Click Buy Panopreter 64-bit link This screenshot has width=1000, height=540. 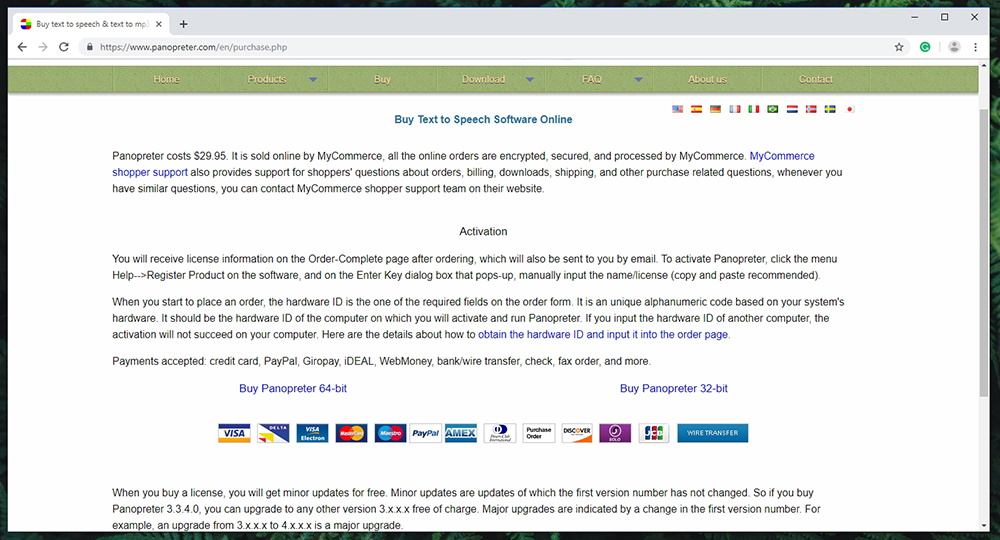pyautogui.click(x=293, y=388)
